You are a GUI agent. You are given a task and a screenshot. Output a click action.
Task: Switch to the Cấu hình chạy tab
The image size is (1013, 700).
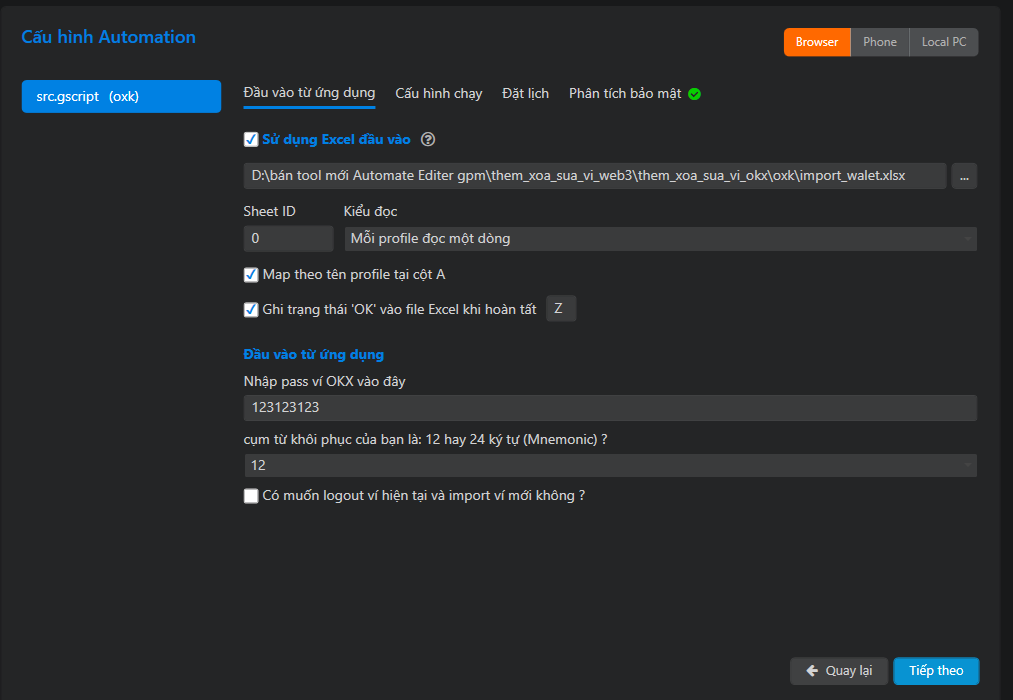(438, 93)
